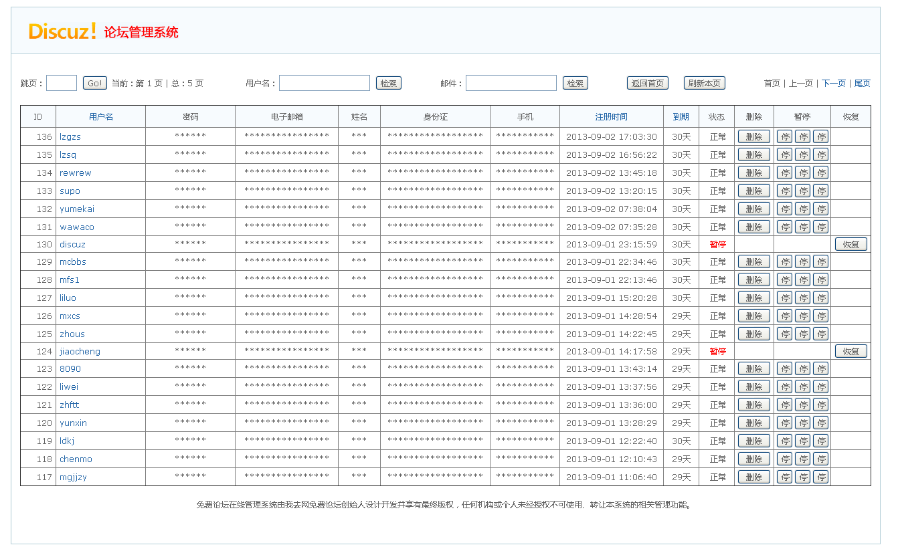The image size is (900, 559).
Task: Open user mgjjzy
Action: pos(73,477)
